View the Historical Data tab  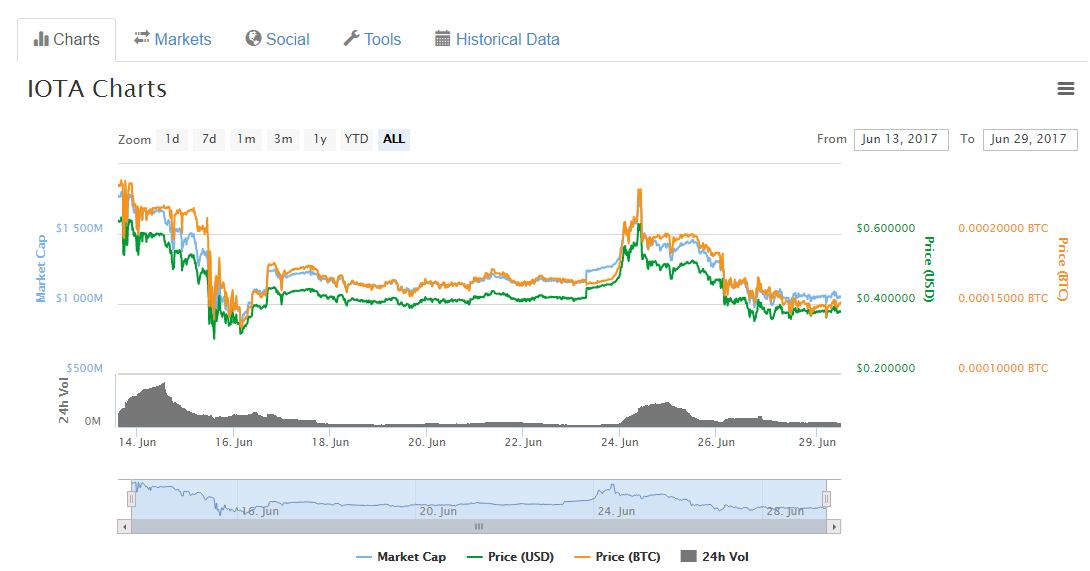tap(497, 40)
